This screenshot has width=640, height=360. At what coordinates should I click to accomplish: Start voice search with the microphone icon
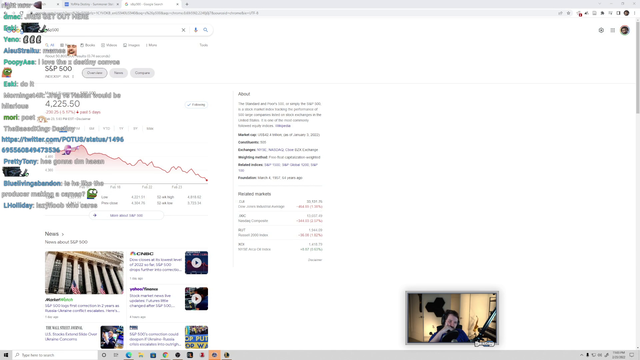[x=196, y=30]
